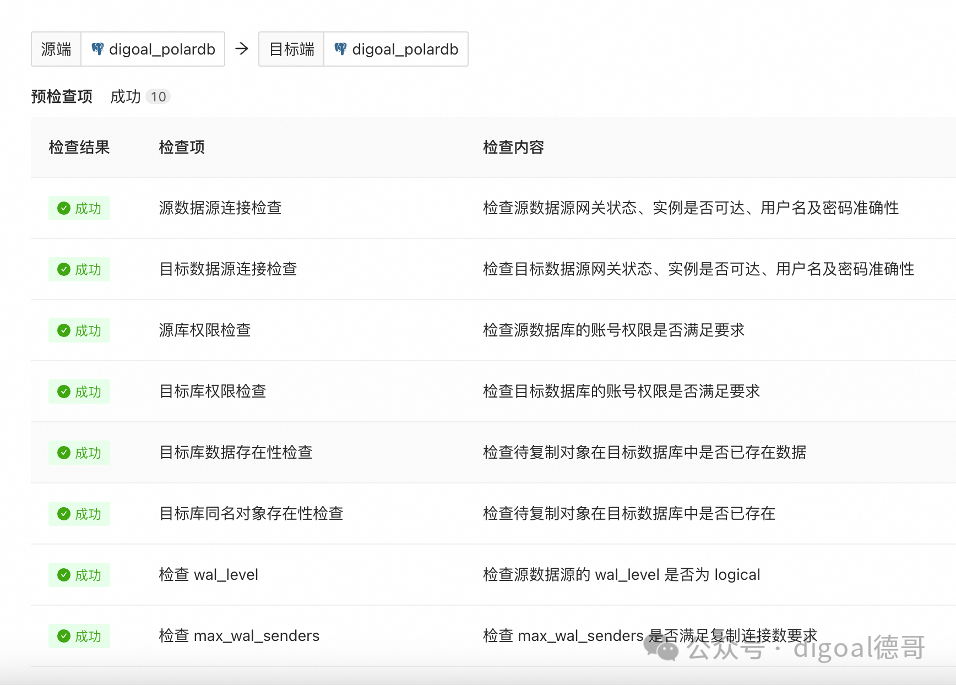
Task: Click the 预检查项 heading label
Action: pos(62,96)
